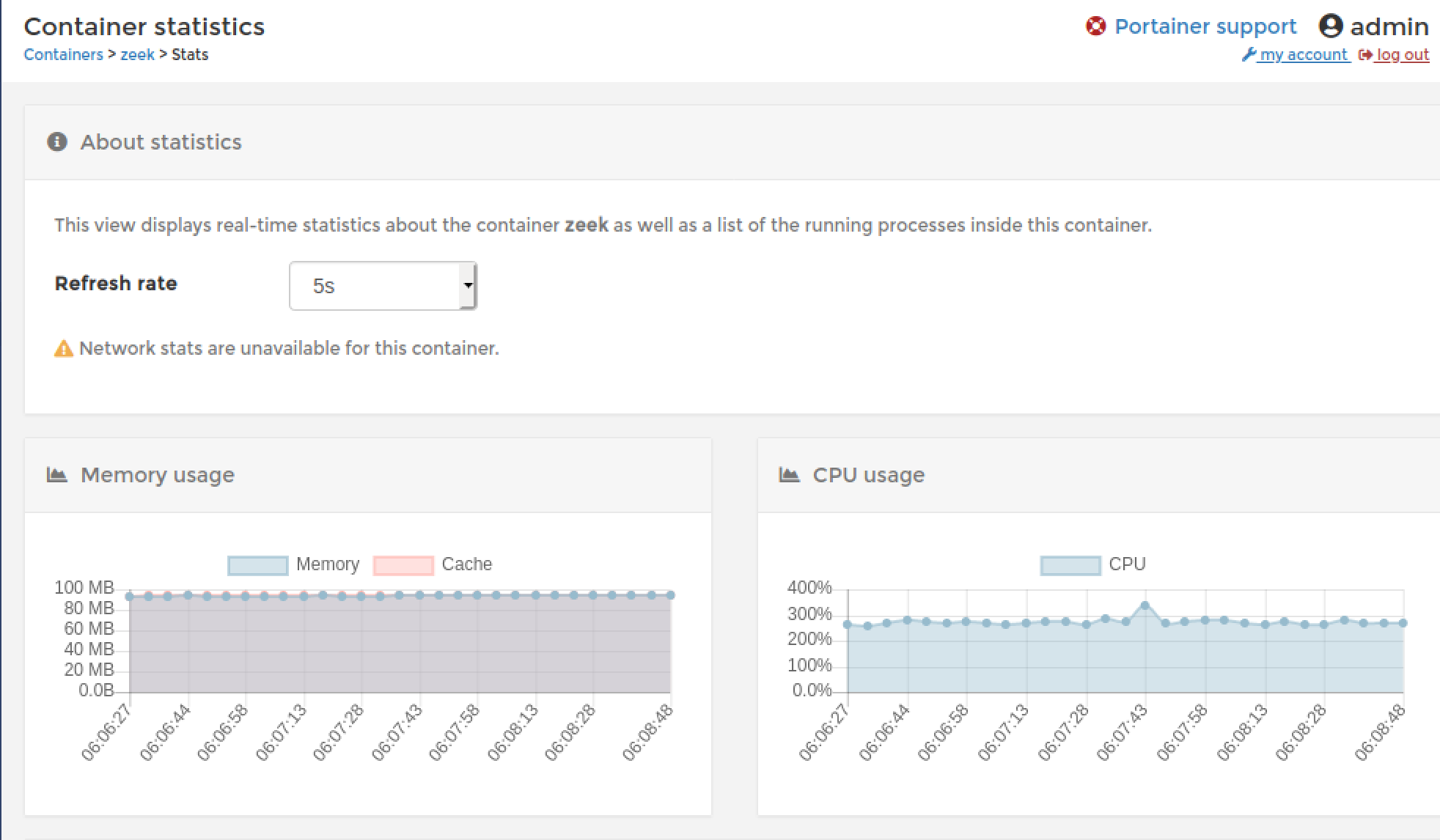
Task: Toggle the Cache series in the legend
Action: (x=466, y=564)
